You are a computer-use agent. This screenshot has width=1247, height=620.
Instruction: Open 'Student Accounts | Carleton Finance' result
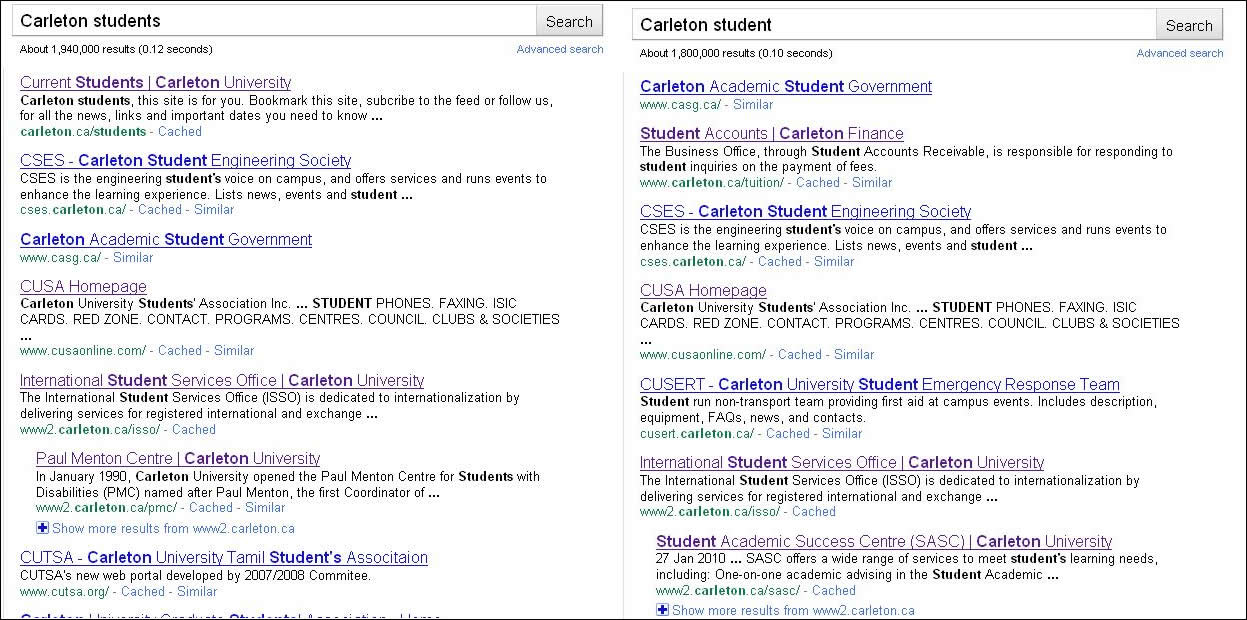point(771,133)
